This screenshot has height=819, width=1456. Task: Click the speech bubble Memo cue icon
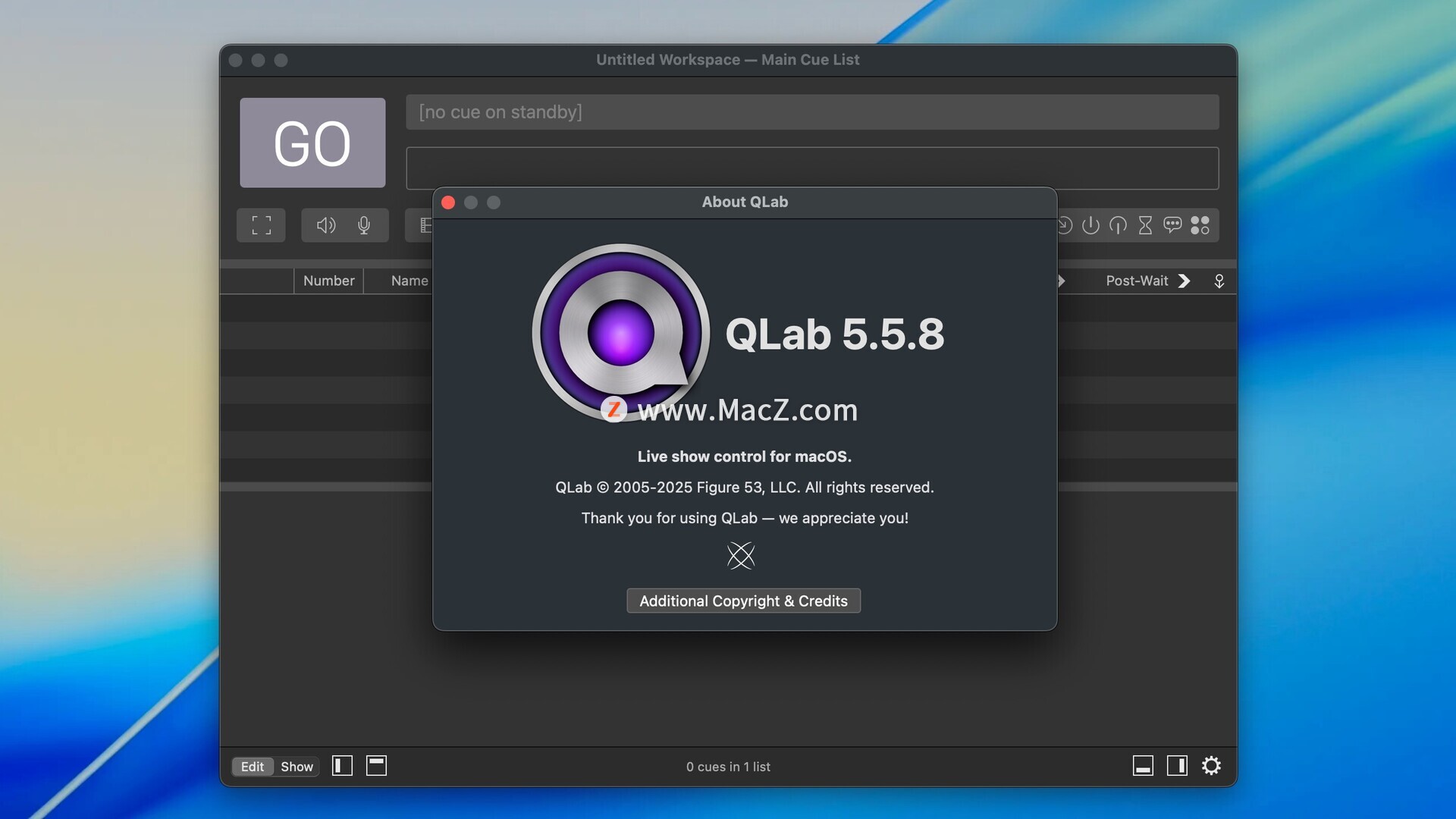point(1172,225)
